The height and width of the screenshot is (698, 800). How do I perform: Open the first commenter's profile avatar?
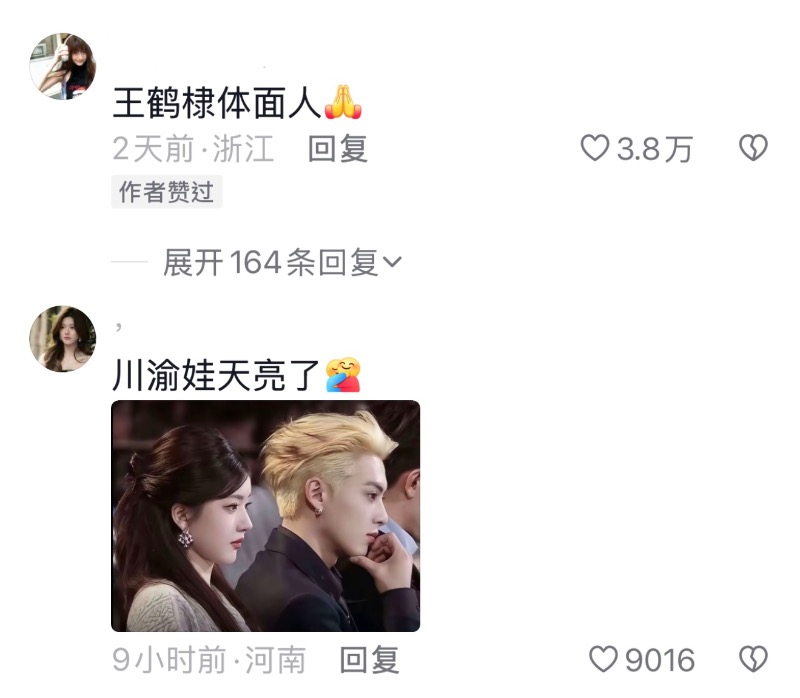63,66
